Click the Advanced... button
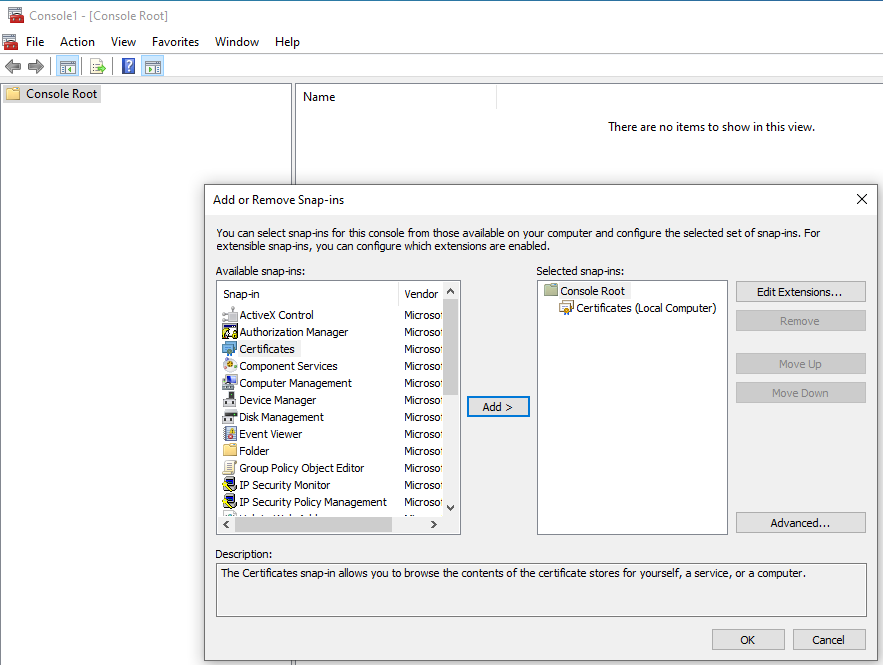 point(800,523)
